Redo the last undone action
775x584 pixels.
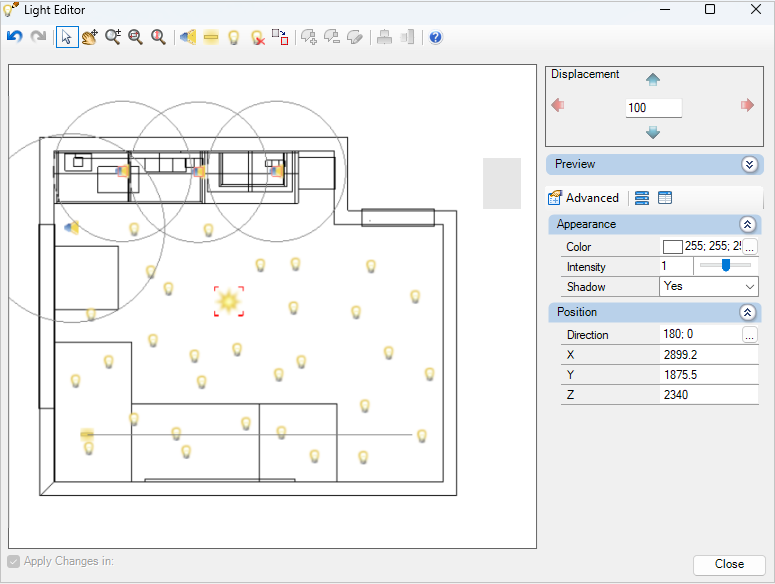pos(38,37)
